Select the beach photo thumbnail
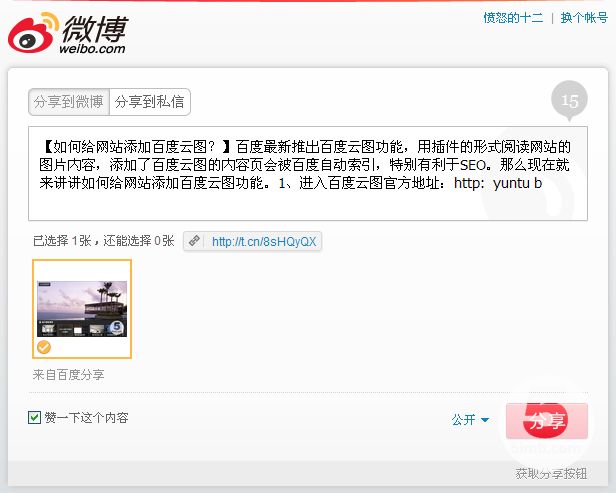Image resolution: width=616 pixels, height=493 pixels. (82, 309)
